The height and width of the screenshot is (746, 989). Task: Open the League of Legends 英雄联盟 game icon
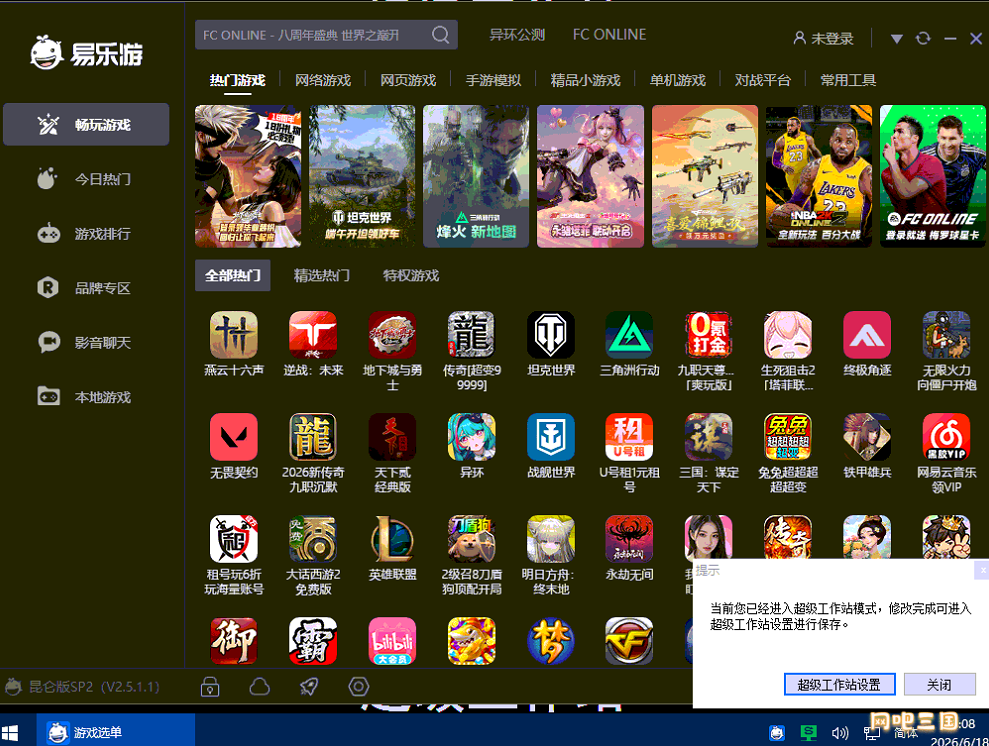(392, 539)
